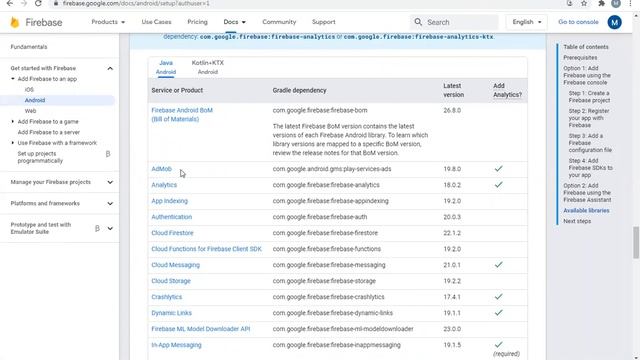Open the English language selector

[527, 22]
